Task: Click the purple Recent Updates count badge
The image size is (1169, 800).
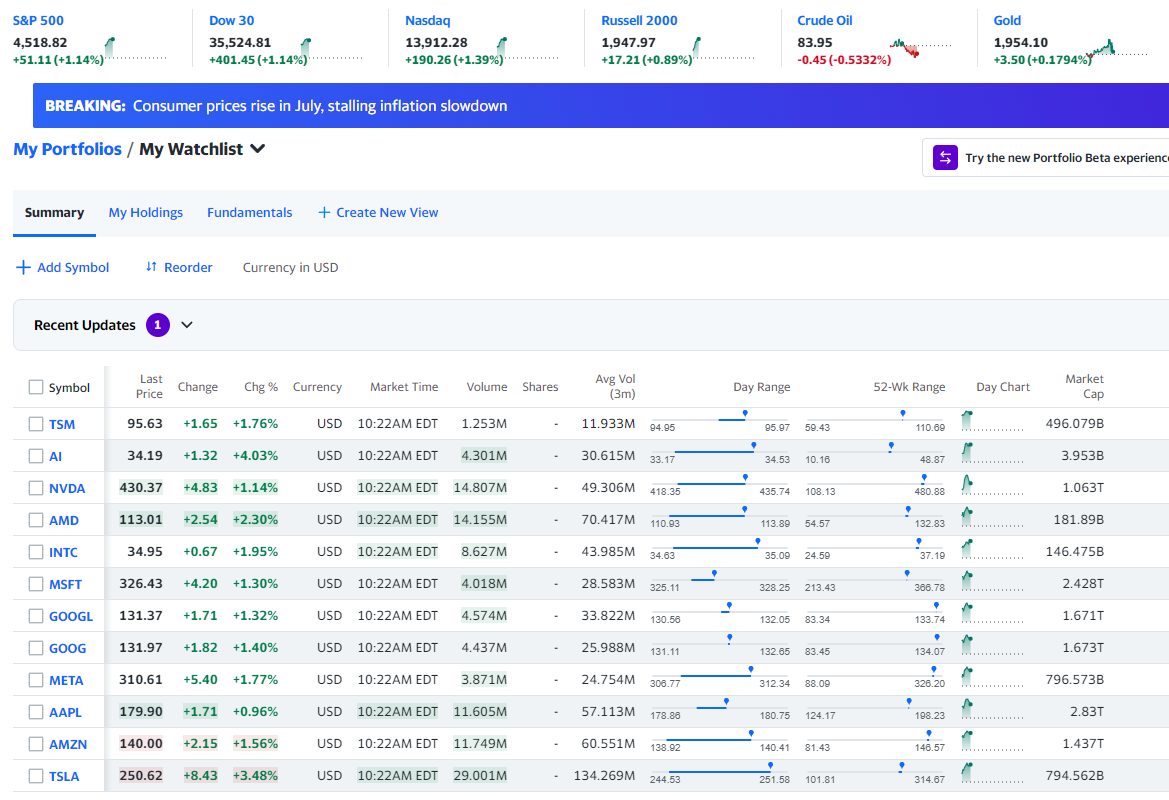Action: click(x=157, y=325)
